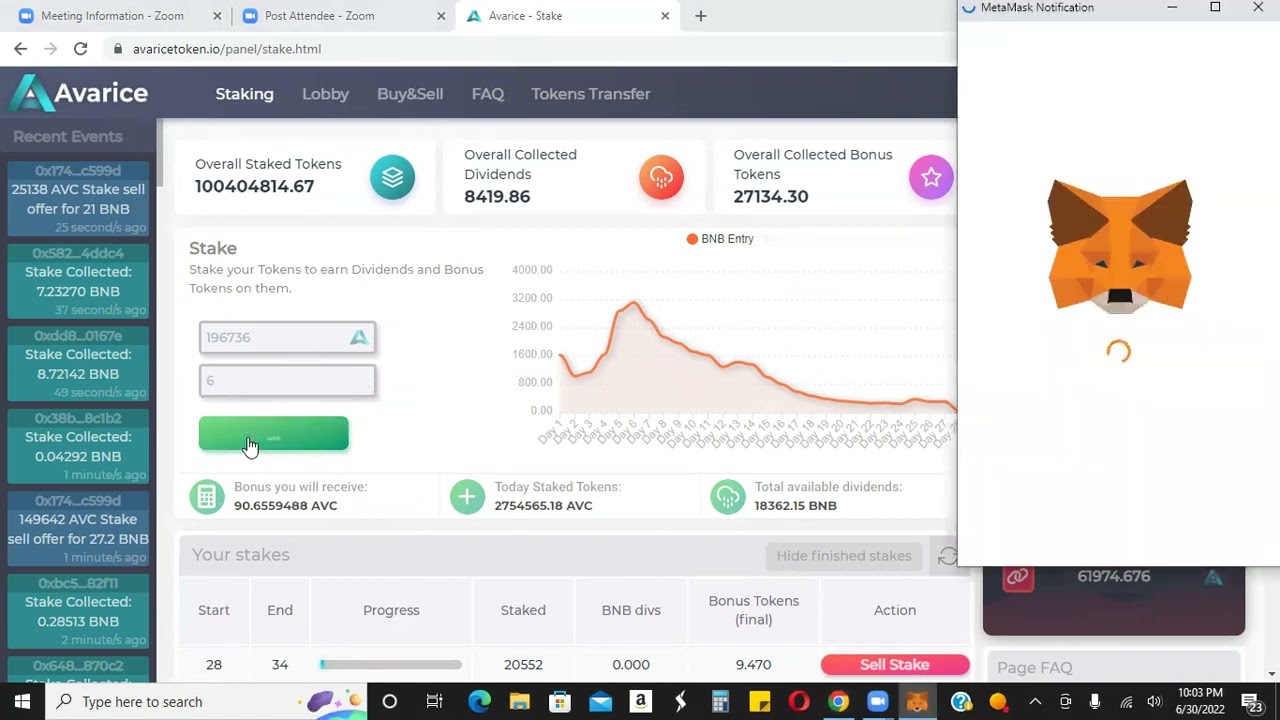The height and width of the screenshot is (720, 1280).
Task: Click the Hide finished stakes button
Action: tap(843, 556)
